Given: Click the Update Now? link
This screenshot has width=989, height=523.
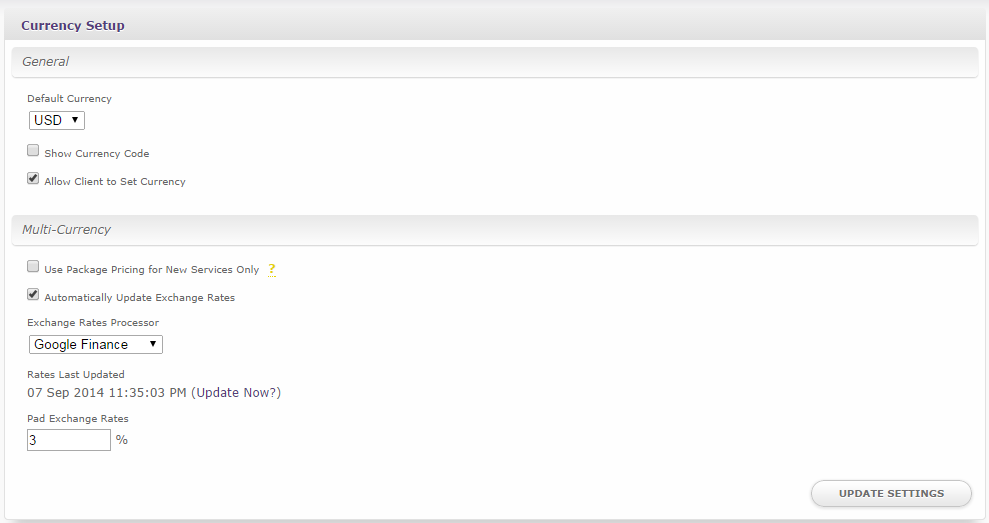Looking at the screenshot, I should [x=238, y=392].
